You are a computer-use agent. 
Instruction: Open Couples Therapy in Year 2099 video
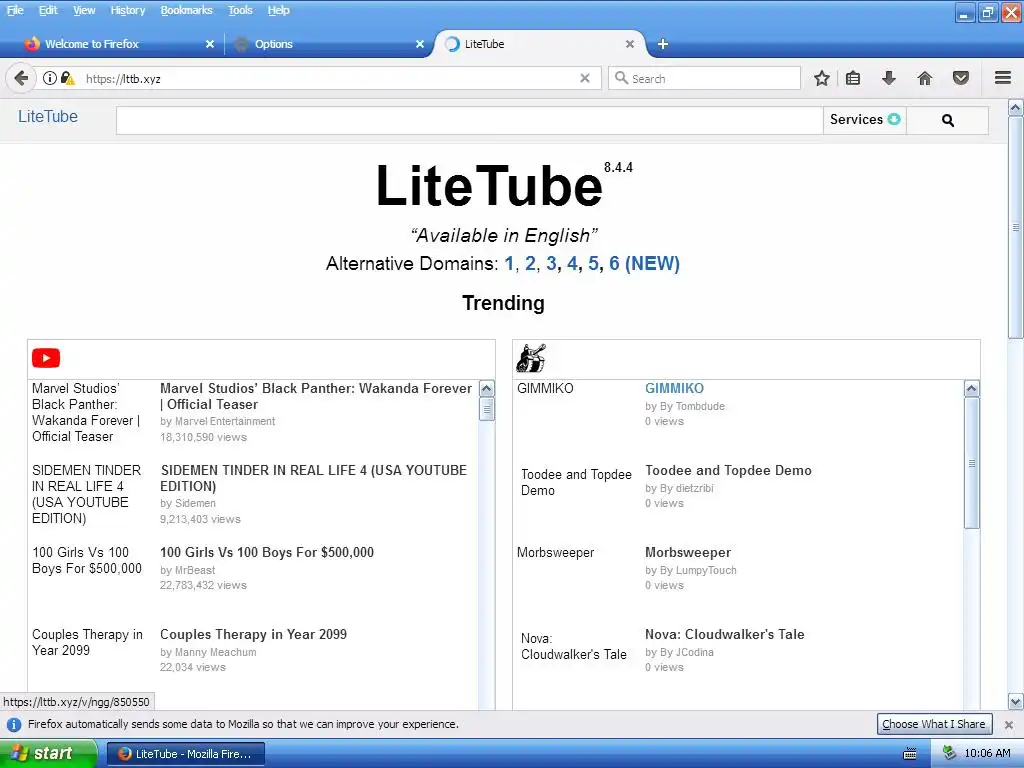pyautogui.click(x=253, y=634)
